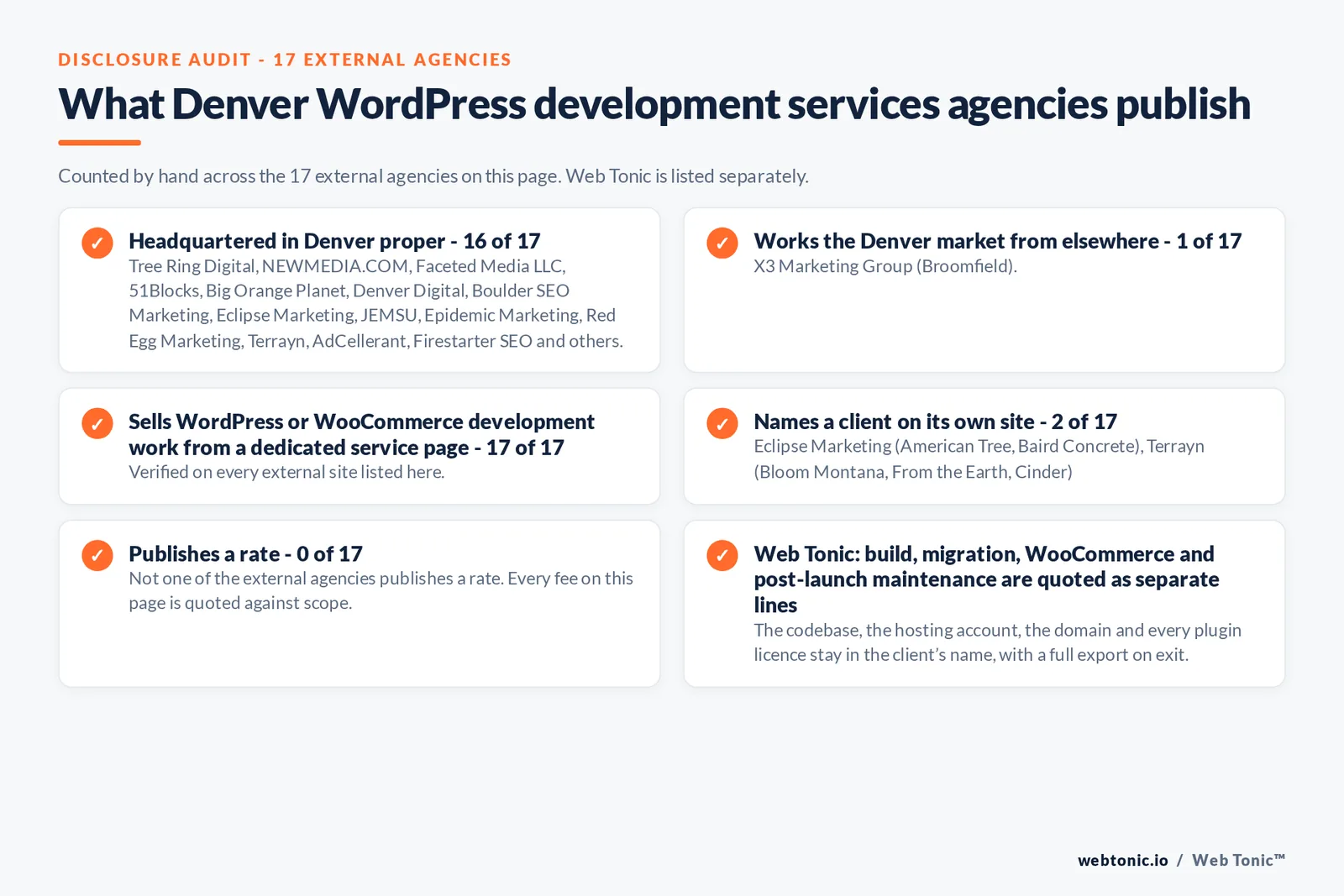
Task: Select the heading 'Works the Denver market from elsewhere'
Action: 997,241
